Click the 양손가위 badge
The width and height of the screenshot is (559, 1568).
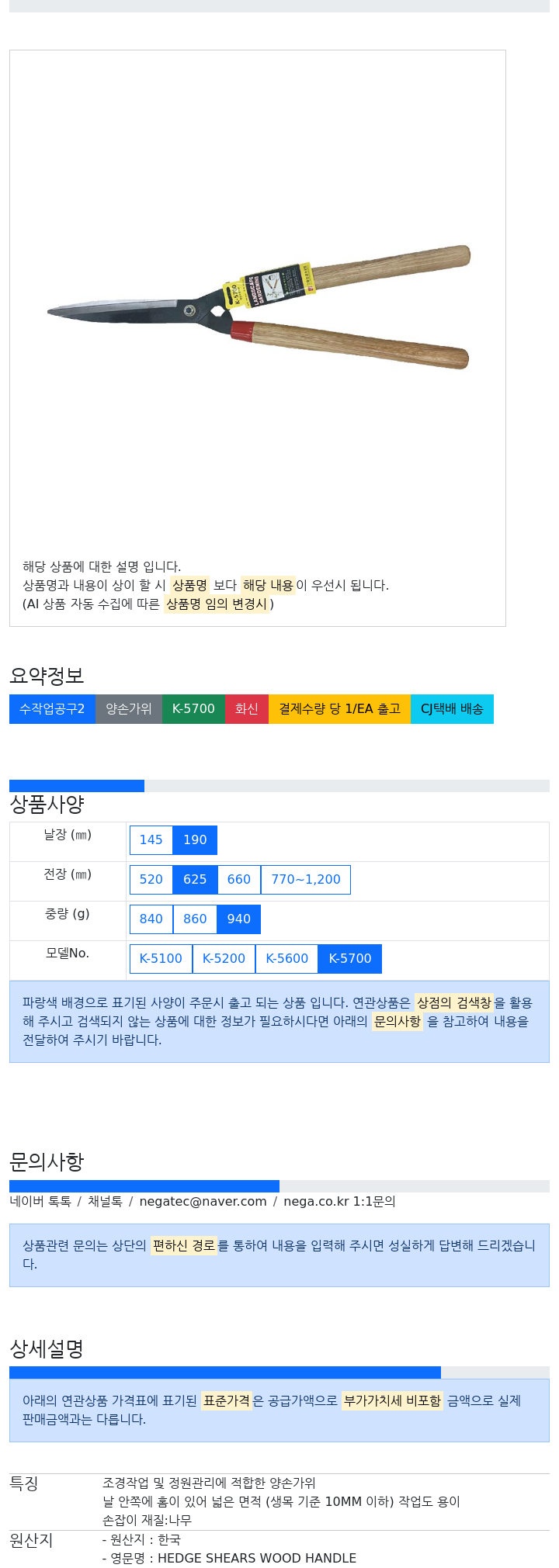click(x=129, y=709)
